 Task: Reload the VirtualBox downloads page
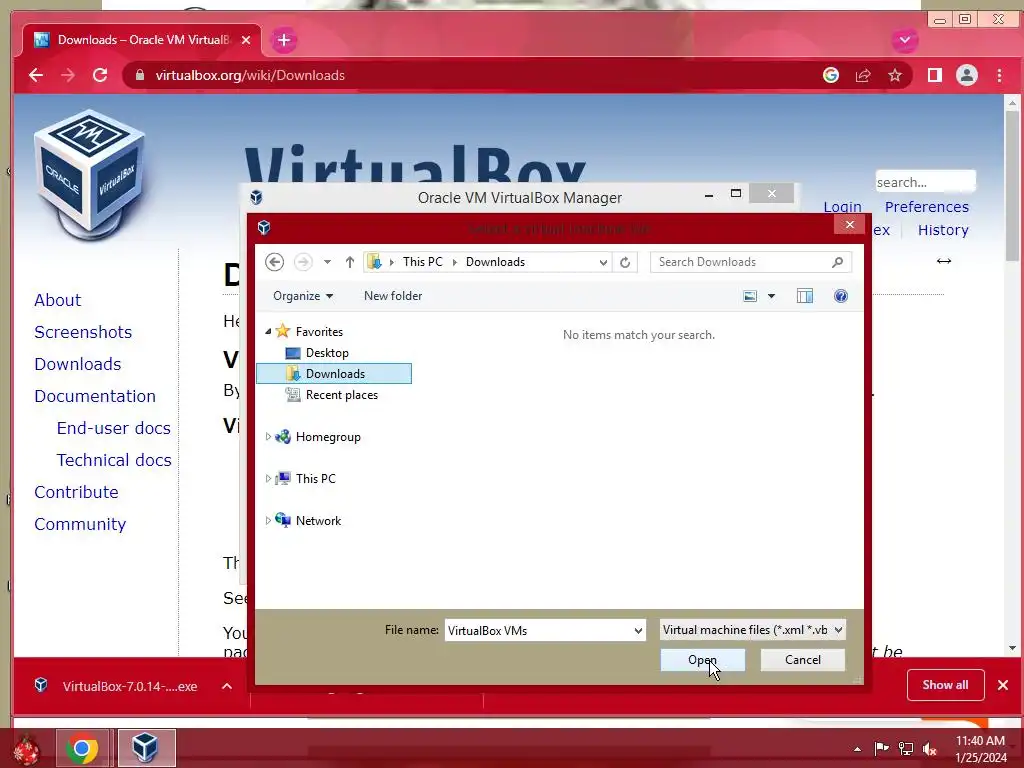tap(100, 75)
